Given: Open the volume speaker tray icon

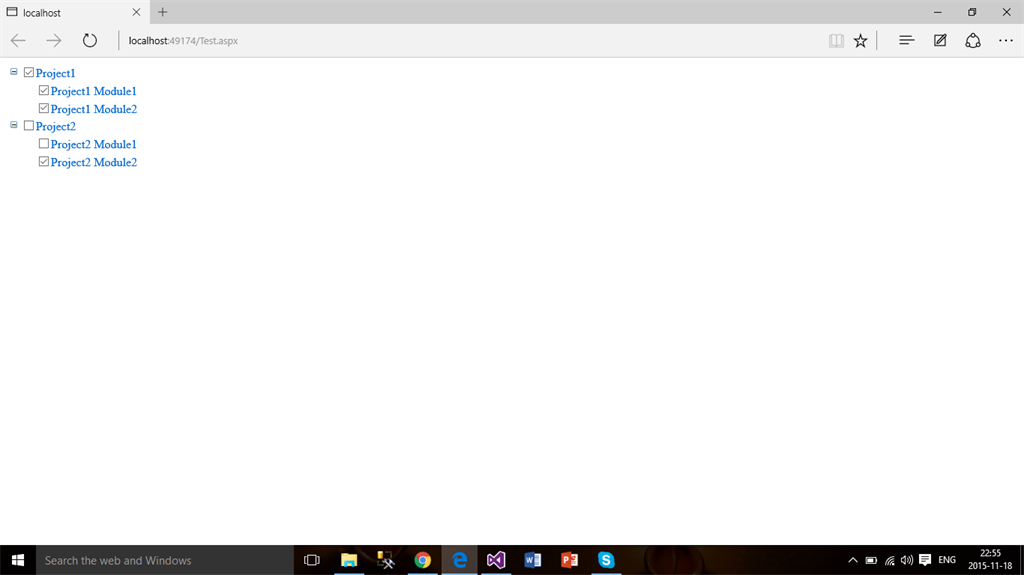Looking at the screenshot, I should pos(907,560).
